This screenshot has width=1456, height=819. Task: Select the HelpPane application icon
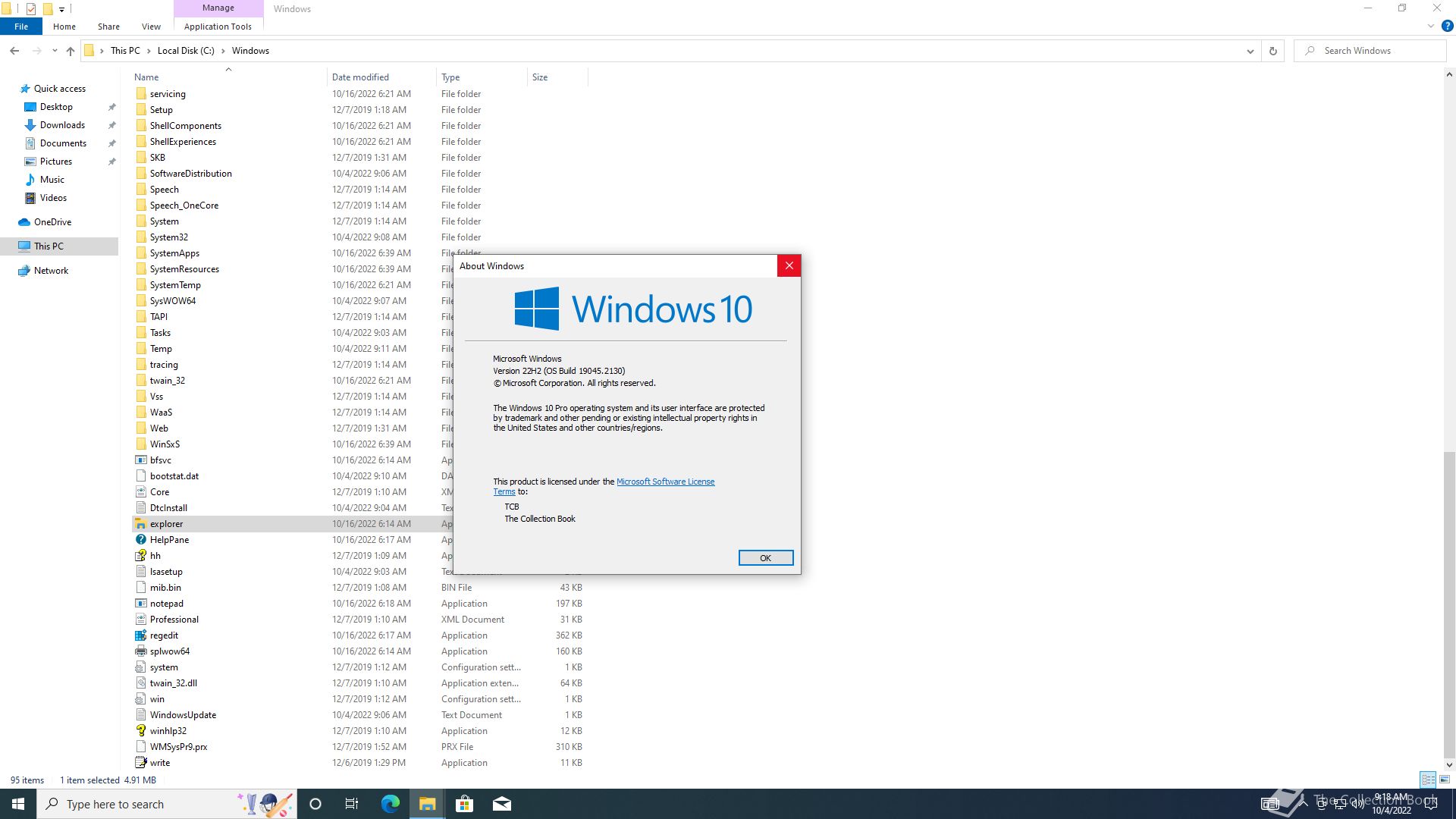click(x=140, y=540)
